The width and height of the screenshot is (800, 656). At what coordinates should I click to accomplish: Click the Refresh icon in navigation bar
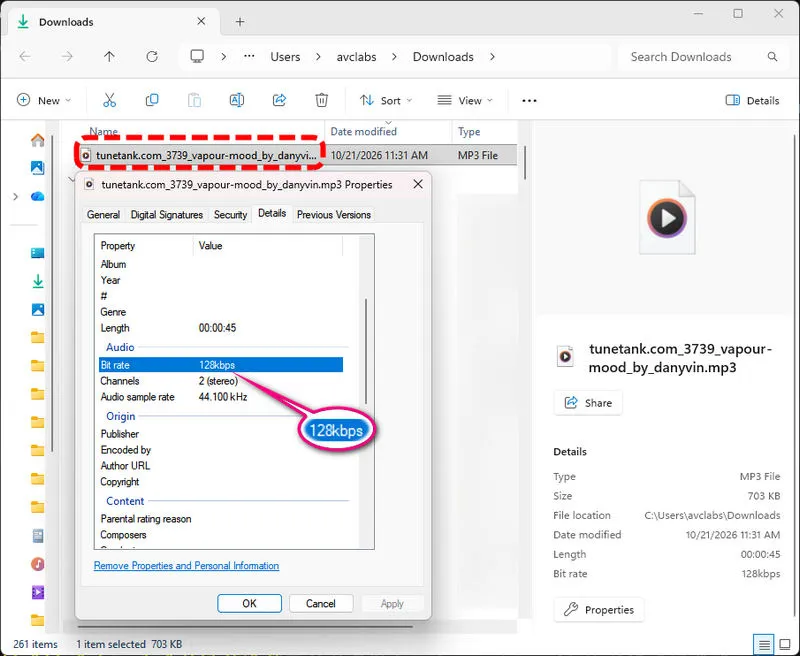tap(152, 57)
